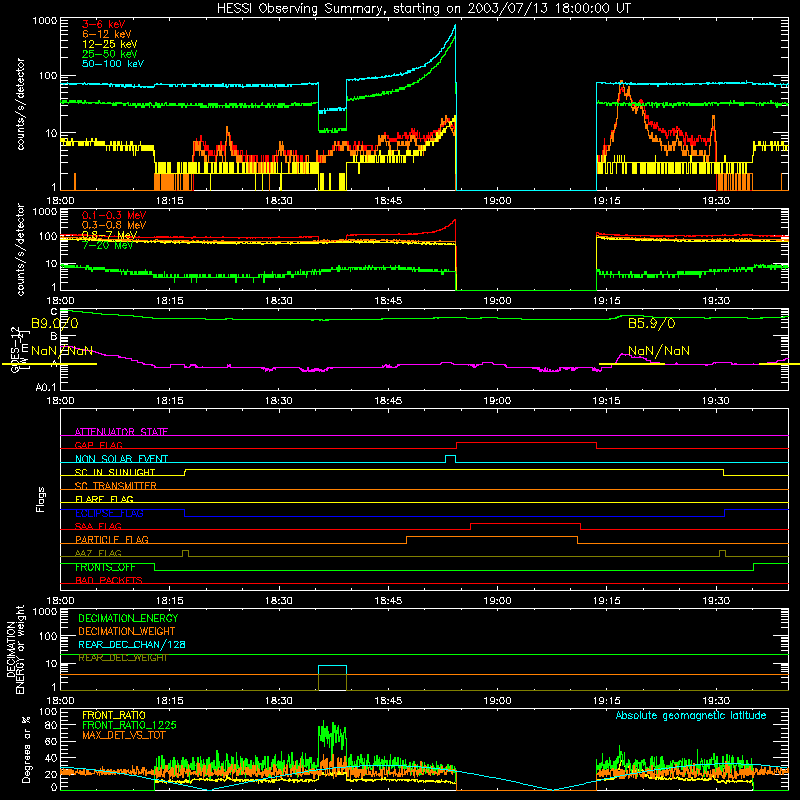800x800 pixels.
Task: Click the 7-20 MeV legend label
Action: (x=108, y=245)
